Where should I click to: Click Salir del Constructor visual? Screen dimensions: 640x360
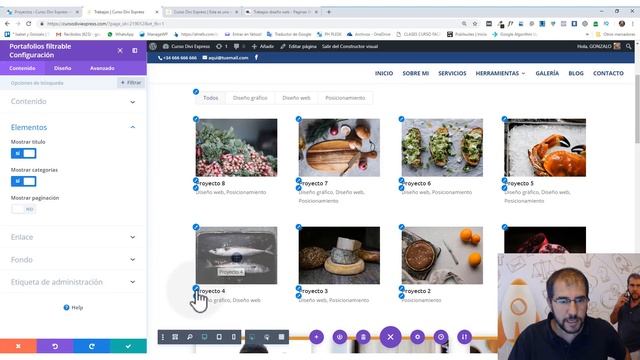(x=350, y=47)
